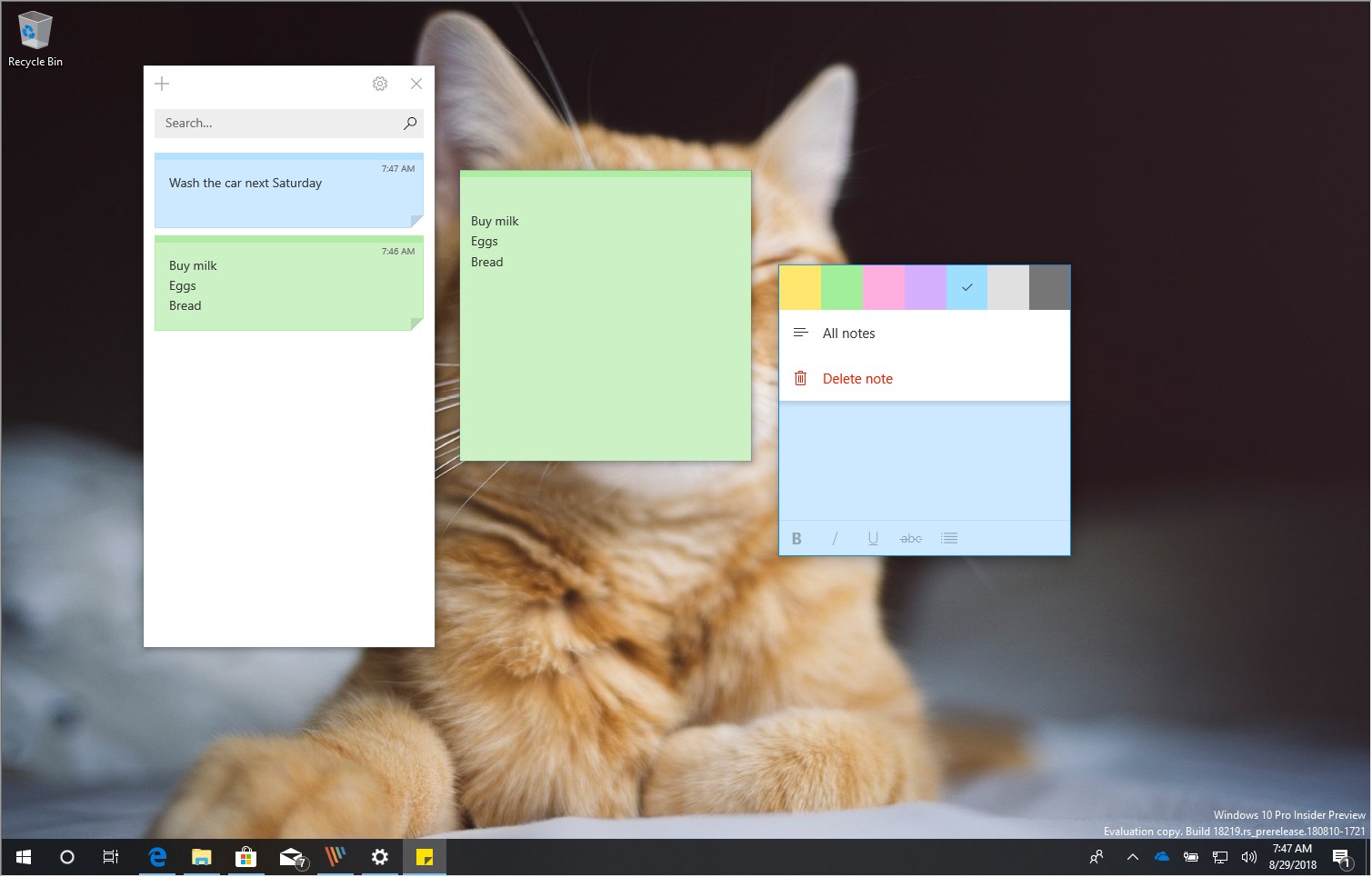
Task: Open the Sticky Notes taskbar icon
Action: click(424, 856)
